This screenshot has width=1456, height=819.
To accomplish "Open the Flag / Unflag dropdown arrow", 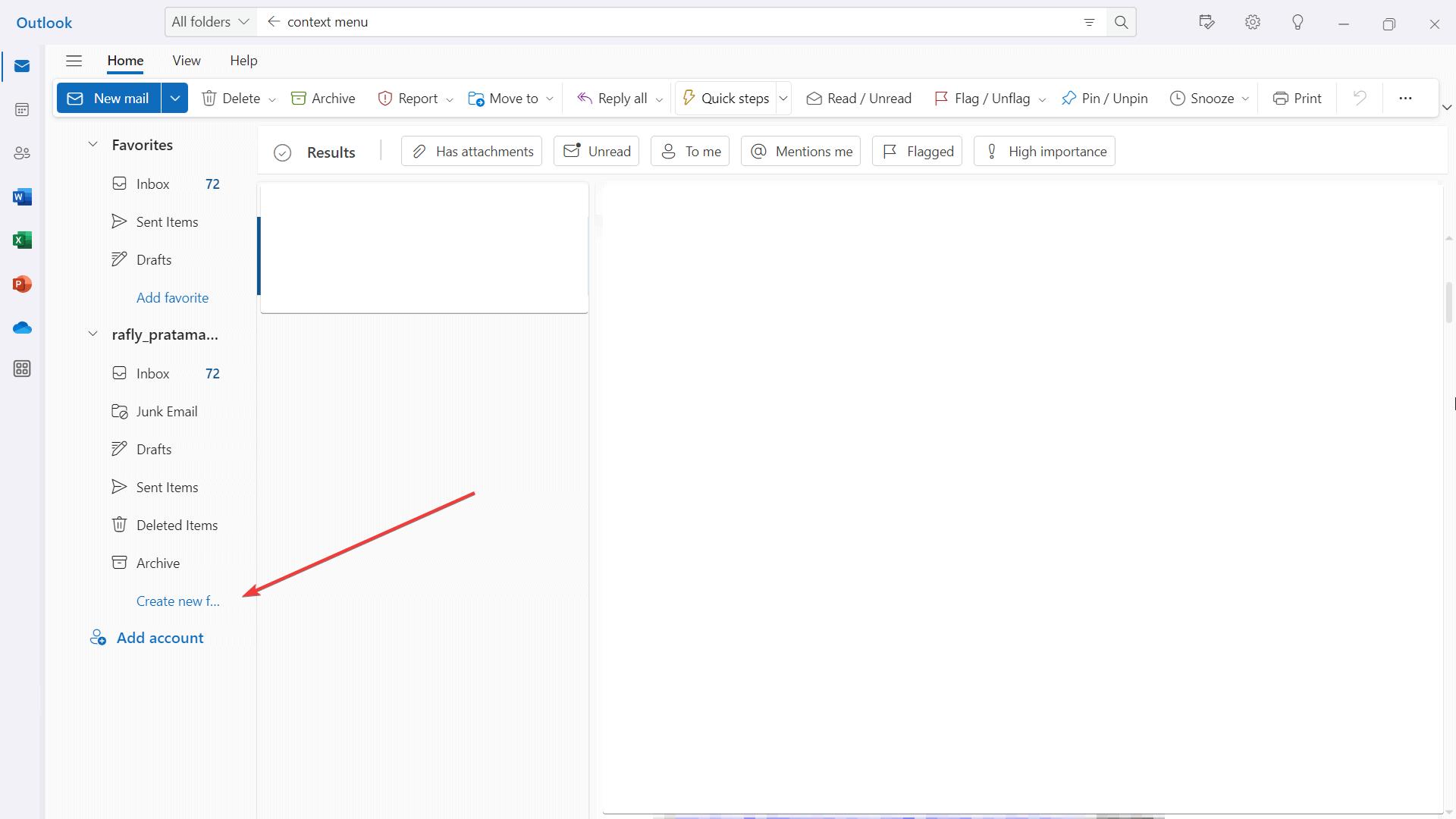I will pos(1042,99).
